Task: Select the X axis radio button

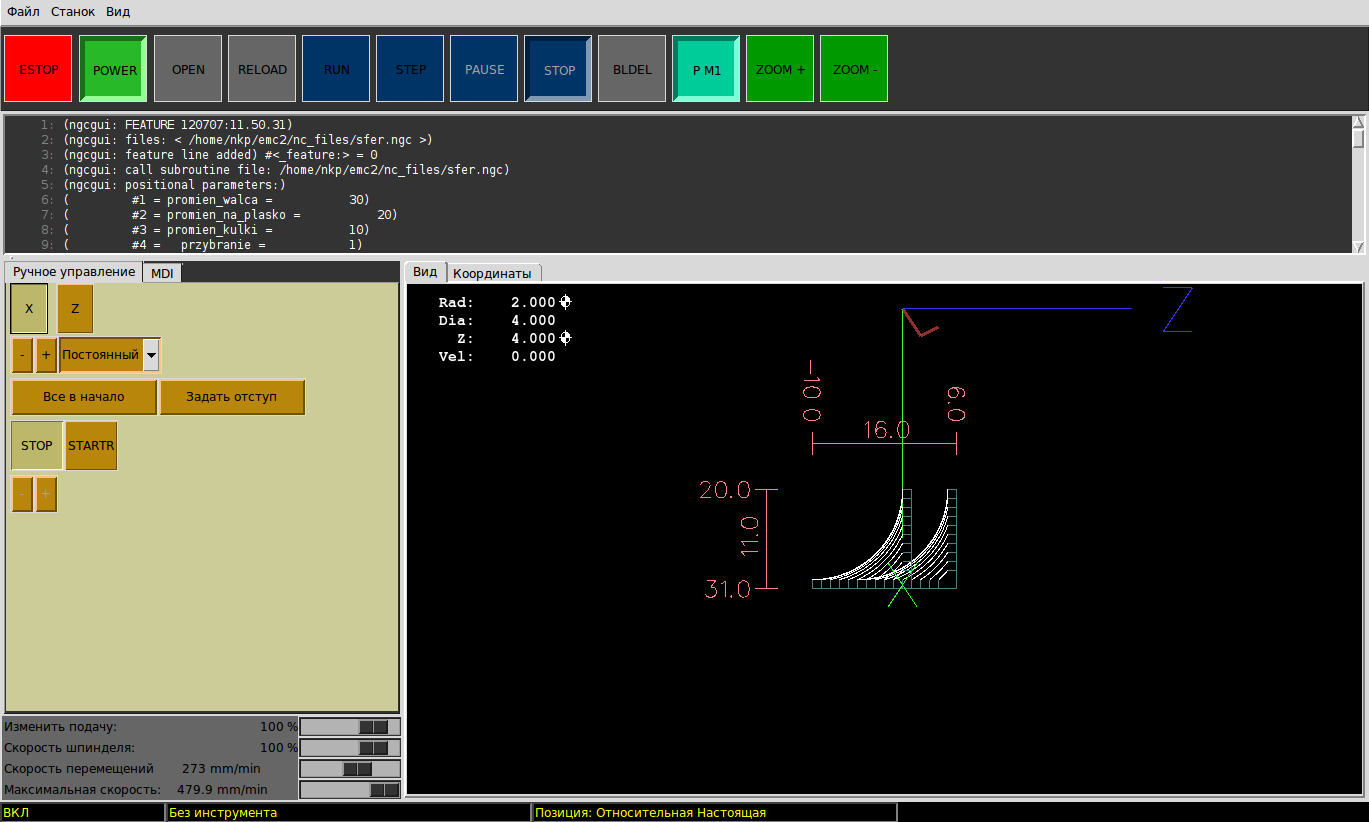Action: pyautogui.click(x=29, y=309)
